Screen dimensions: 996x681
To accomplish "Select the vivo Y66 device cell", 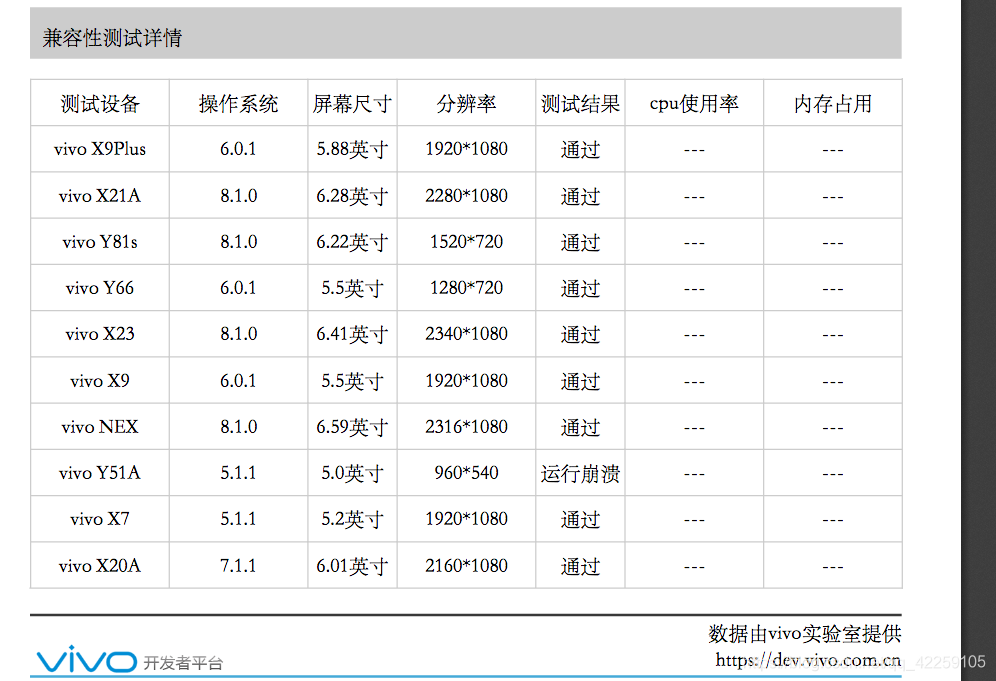I will (100, 288).
